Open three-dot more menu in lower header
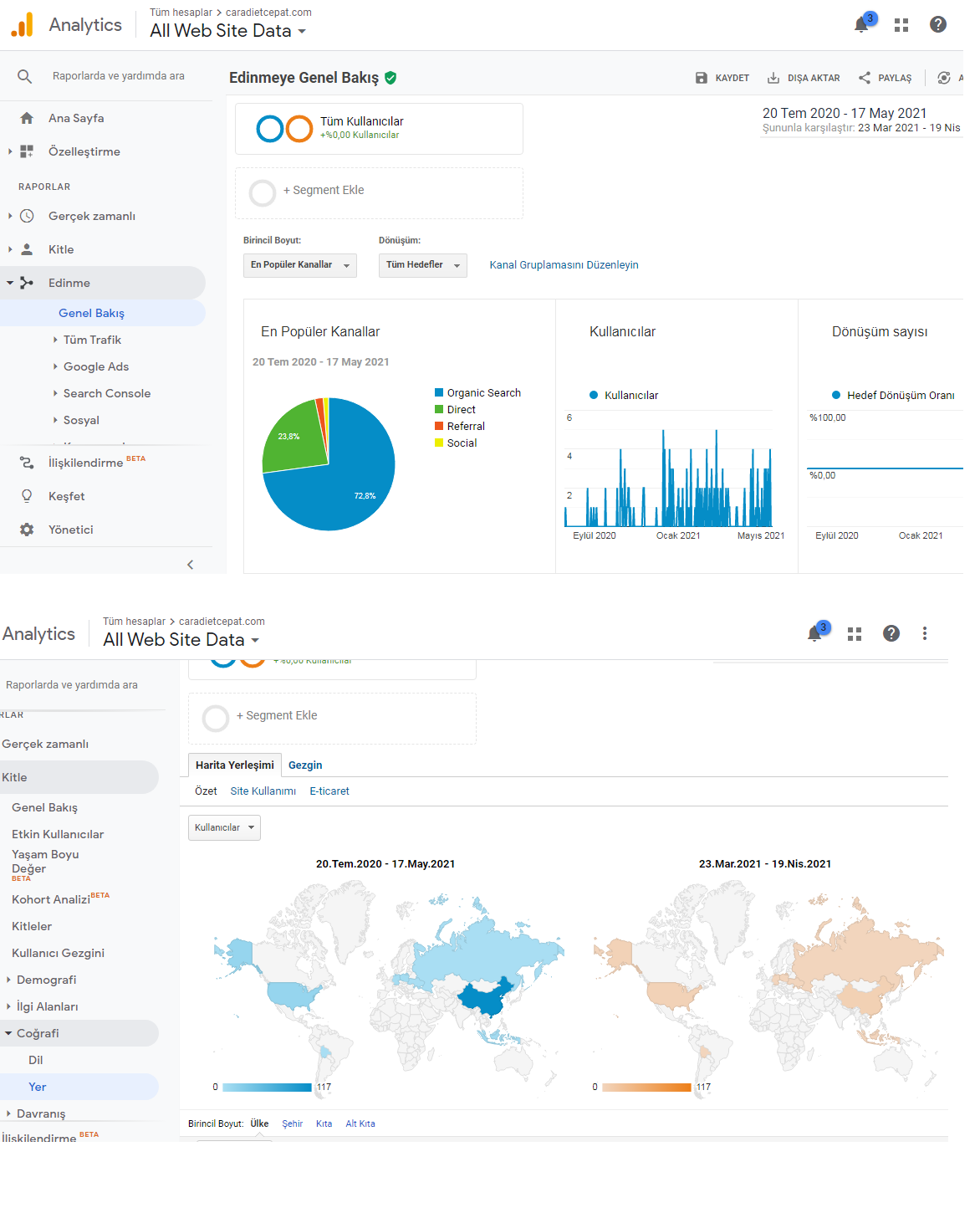This screenshot has height=1208, width=980. tap(925, 633)
